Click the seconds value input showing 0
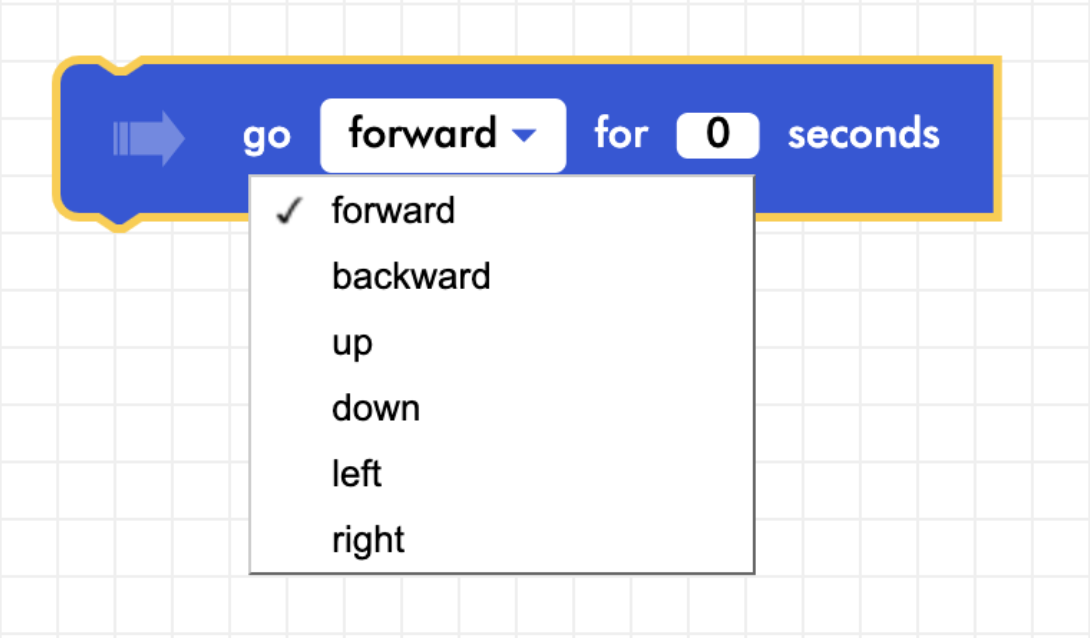The height and width of the screenshot is (642, 1090). (x=717, y=135)
